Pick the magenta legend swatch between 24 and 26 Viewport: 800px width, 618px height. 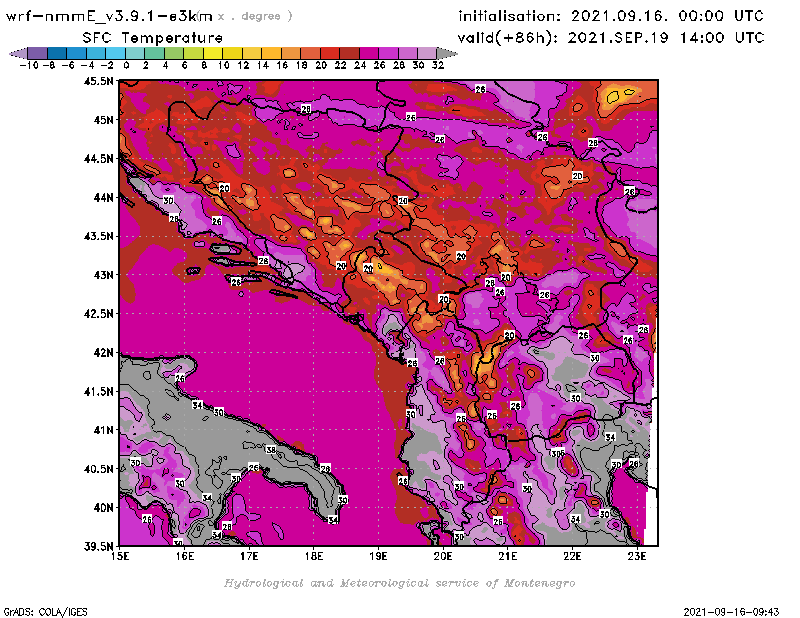tap(369, 53)
